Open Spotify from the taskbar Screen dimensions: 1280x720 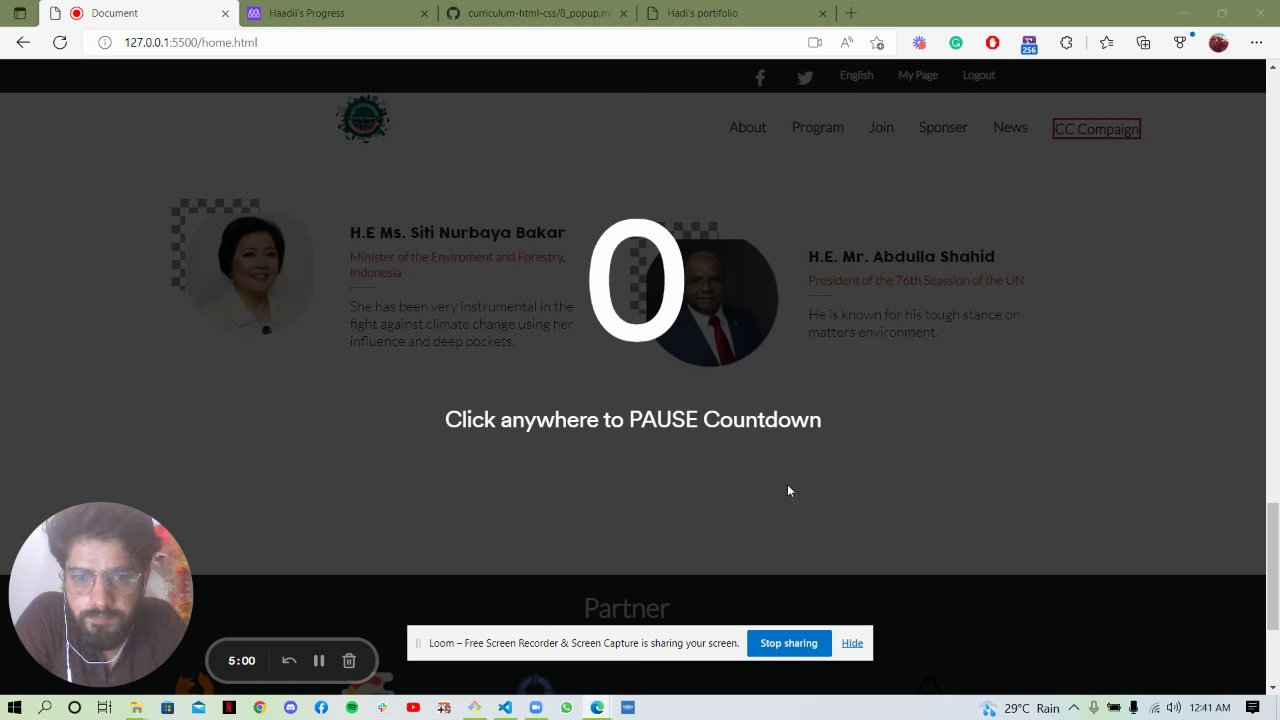pyautogui.click(x=352, y=707)
